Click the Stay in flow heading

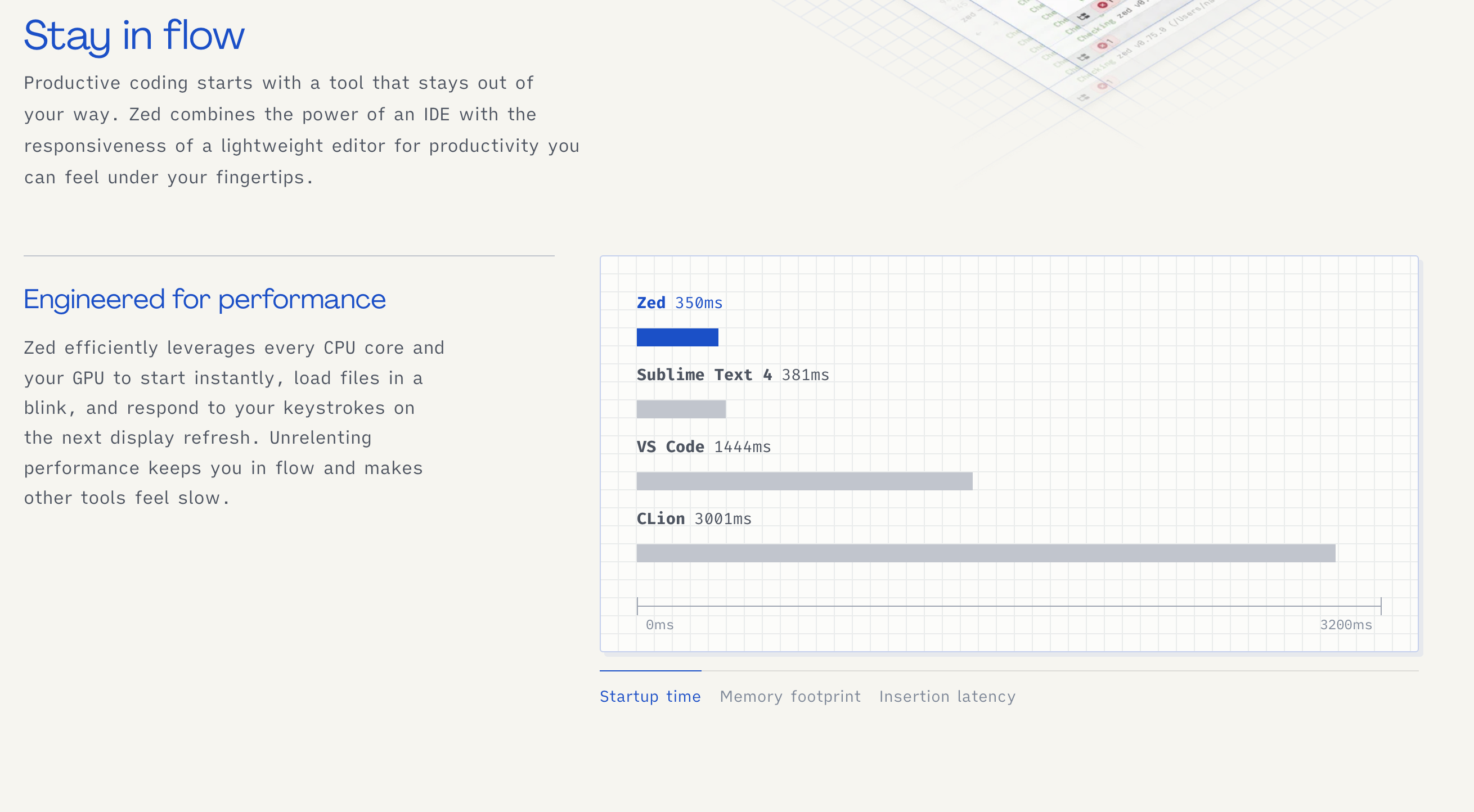pos(134,36)
